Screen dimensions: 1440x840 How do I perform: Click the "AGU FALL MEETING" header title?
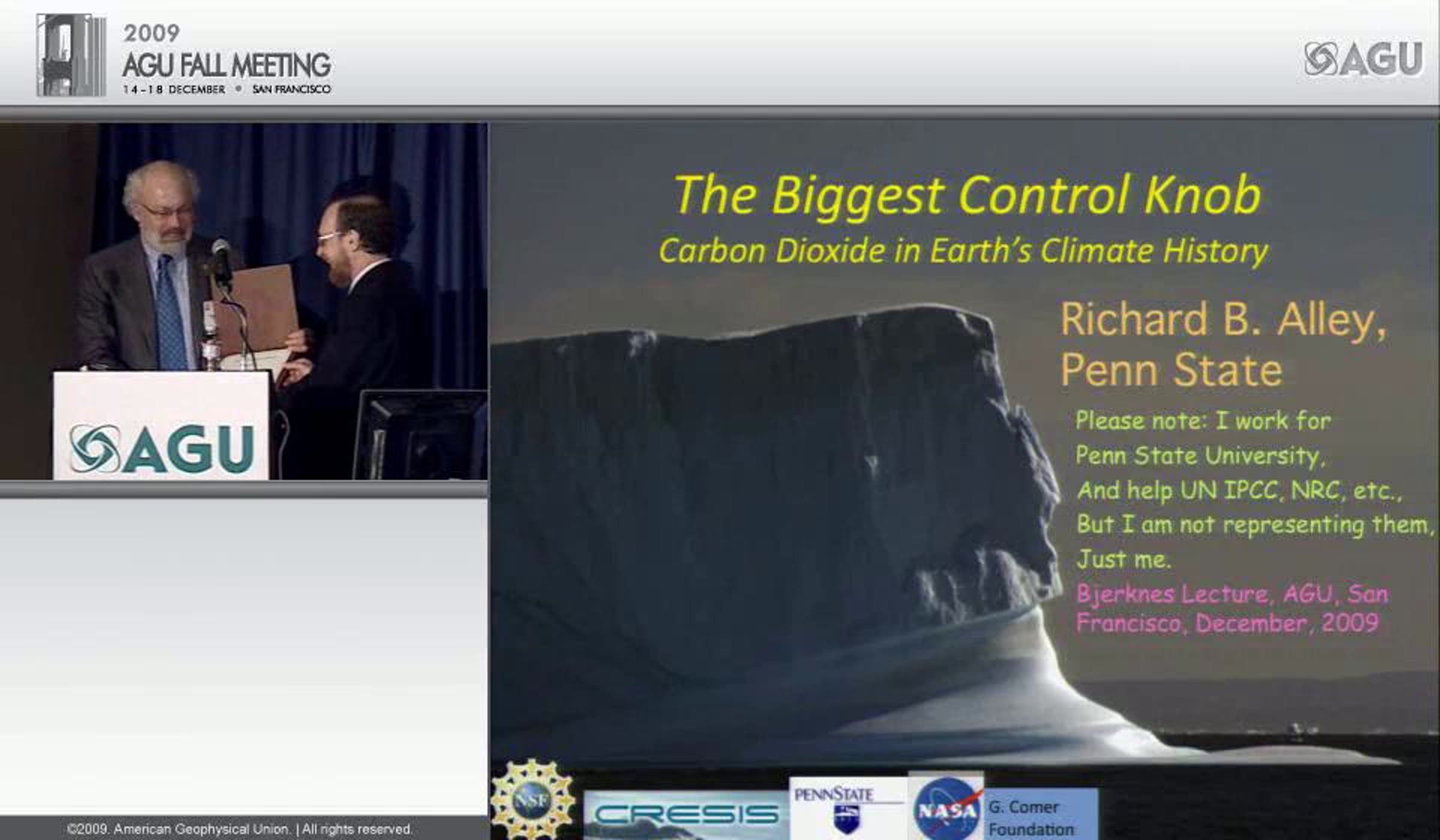click(x=227, y=65)
